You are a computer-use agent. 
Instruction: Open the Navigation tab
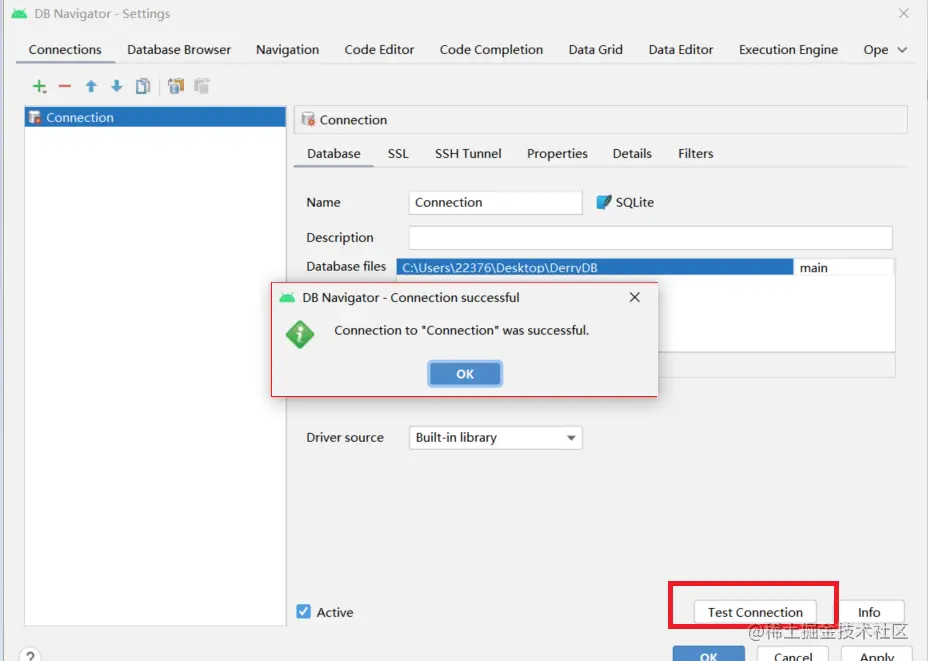click(x=288, y=50)
